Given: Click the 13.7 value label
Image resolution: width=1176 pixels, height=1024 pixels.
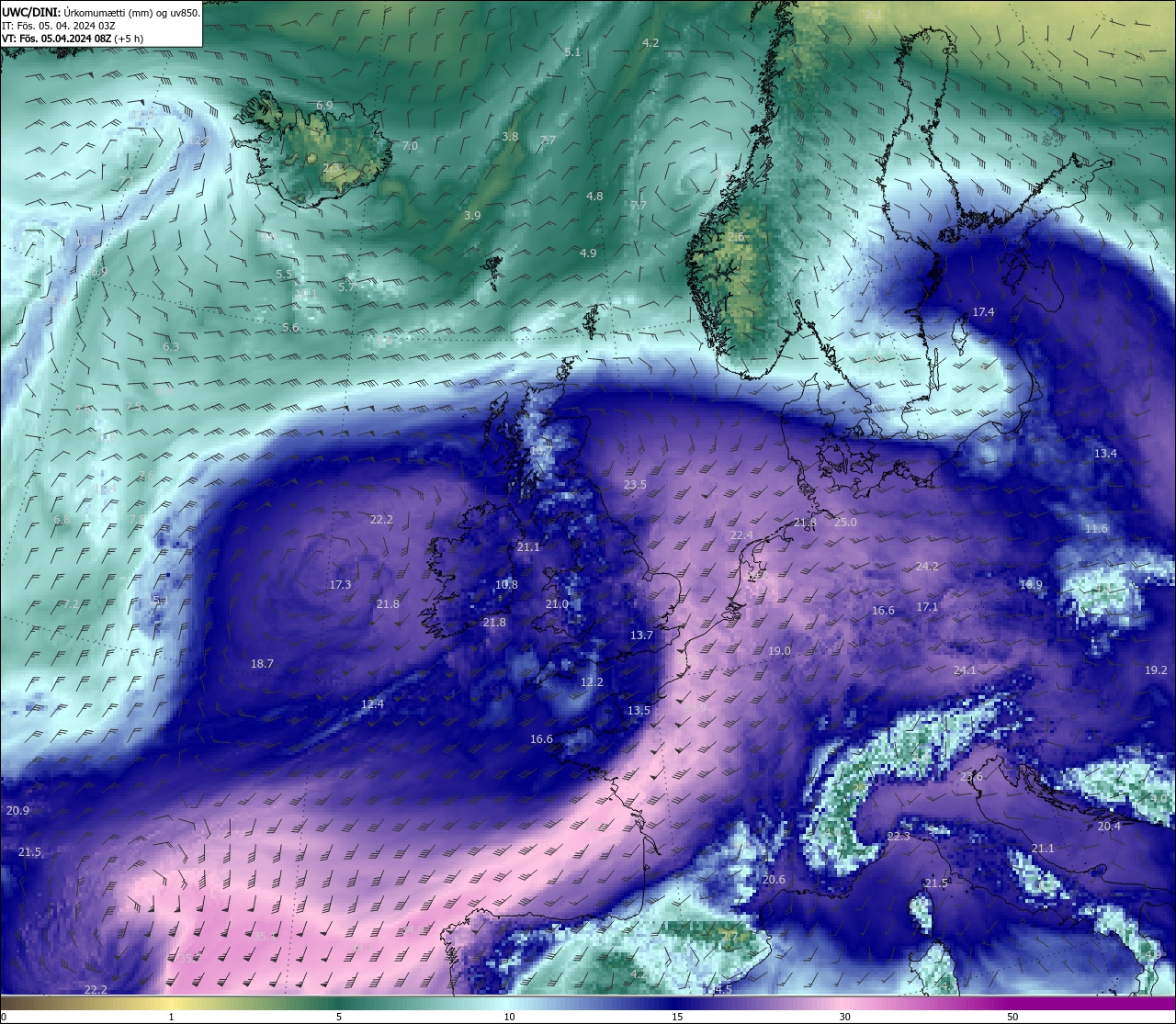Looking at the screenshot, I should coord(641,636).
